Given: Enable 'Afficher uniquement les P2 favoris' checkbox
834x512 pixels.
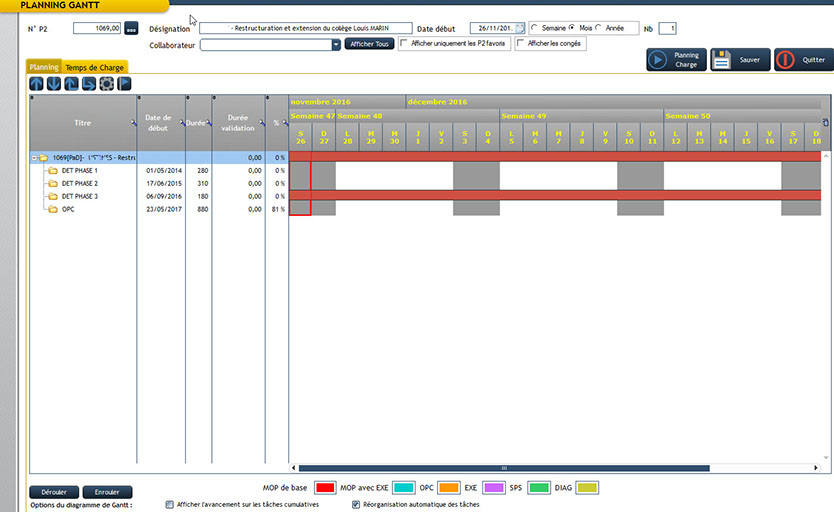Looking at the screenshot, I should 403,44.
